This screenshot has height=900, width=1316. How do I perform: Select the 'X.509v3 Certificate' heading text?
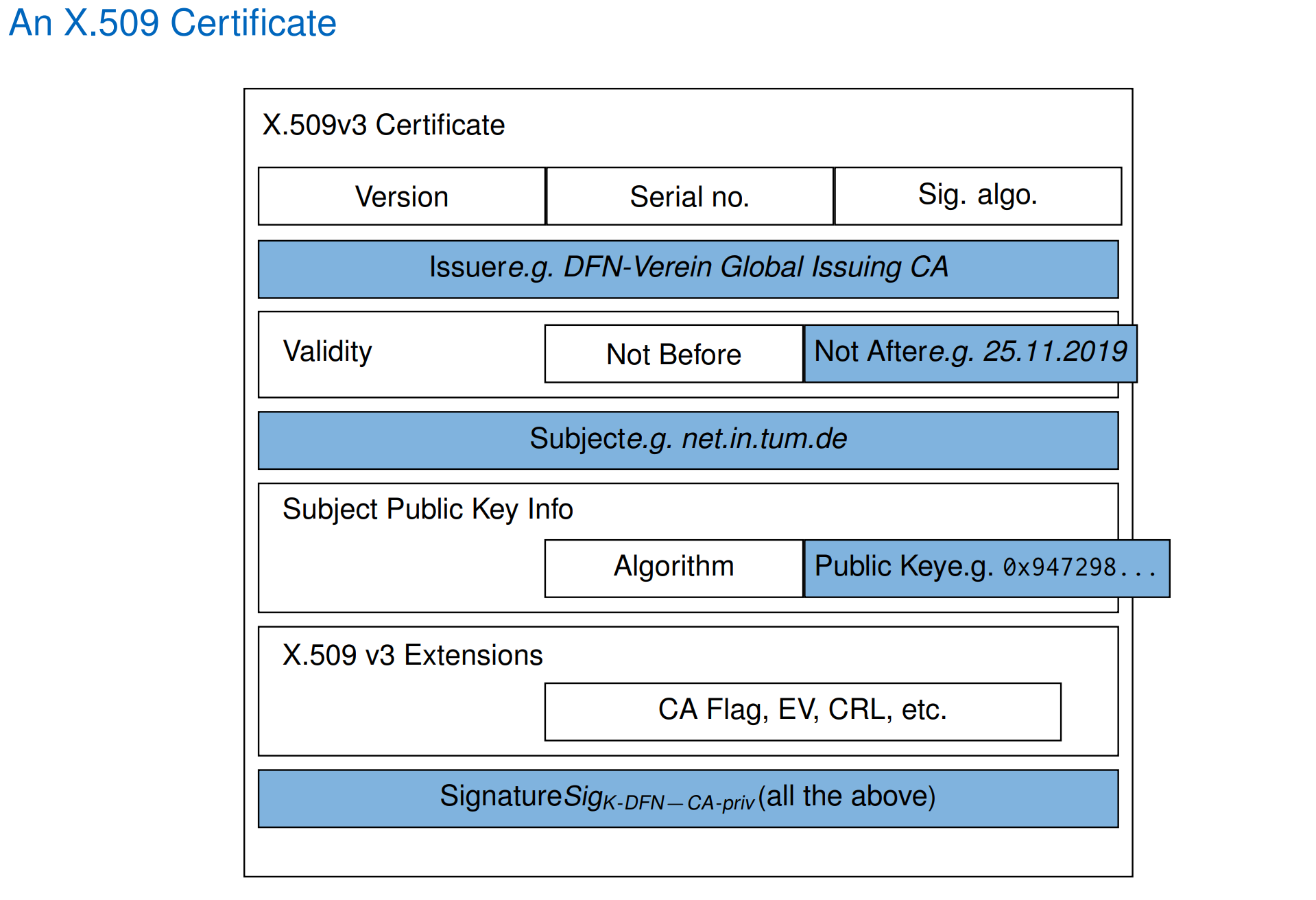pos(383,125)
